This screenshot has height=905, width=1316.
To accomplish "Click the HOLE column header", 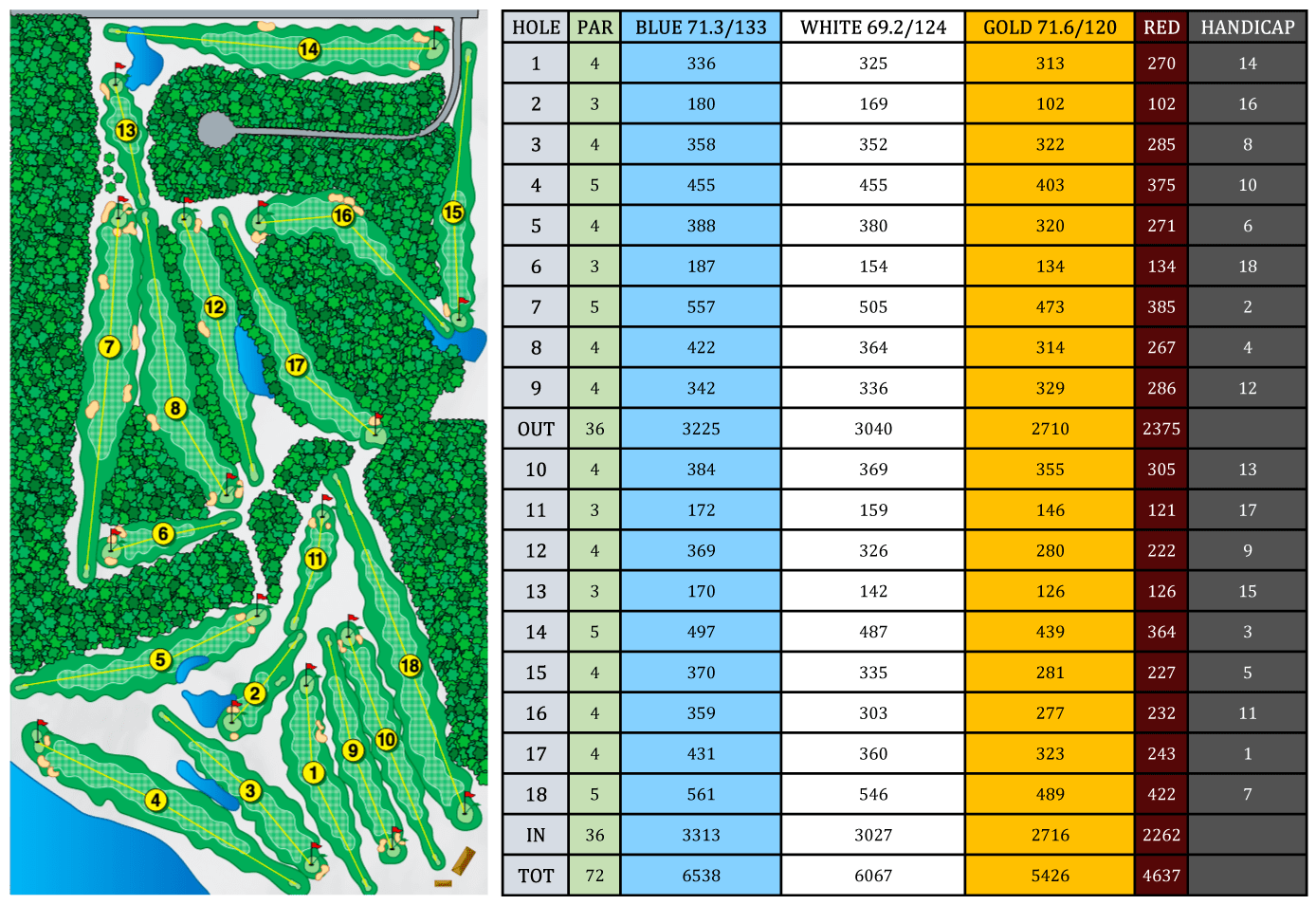I will pyautogui.click(x=536, y=28).
